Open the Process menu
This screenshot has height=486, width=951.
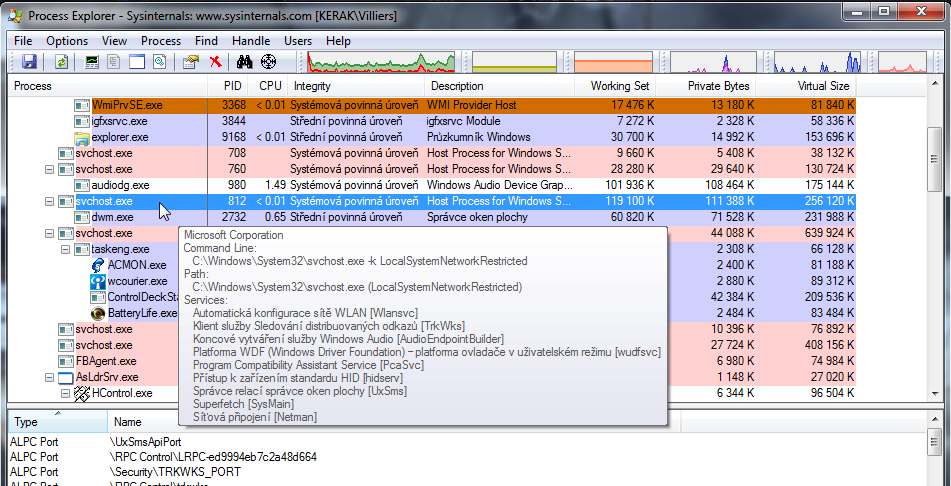pyautogui.click(x=161, y=41)
